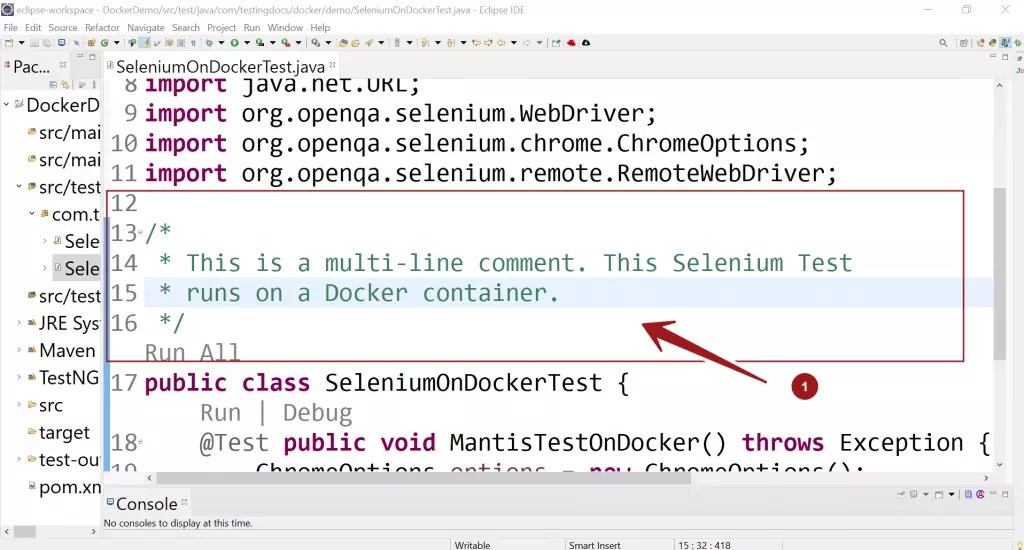Click the Previous Annotation icon
Image resolution: width=1024 pixels, height=550 pixels.
[x=451, y=42]
